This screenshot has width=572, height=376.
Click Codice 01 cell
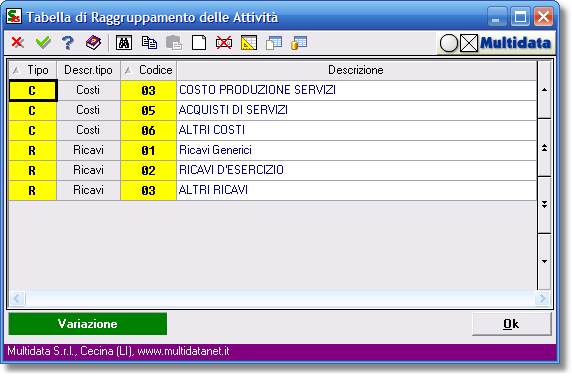pyautogui.click(x=148, y=150)
